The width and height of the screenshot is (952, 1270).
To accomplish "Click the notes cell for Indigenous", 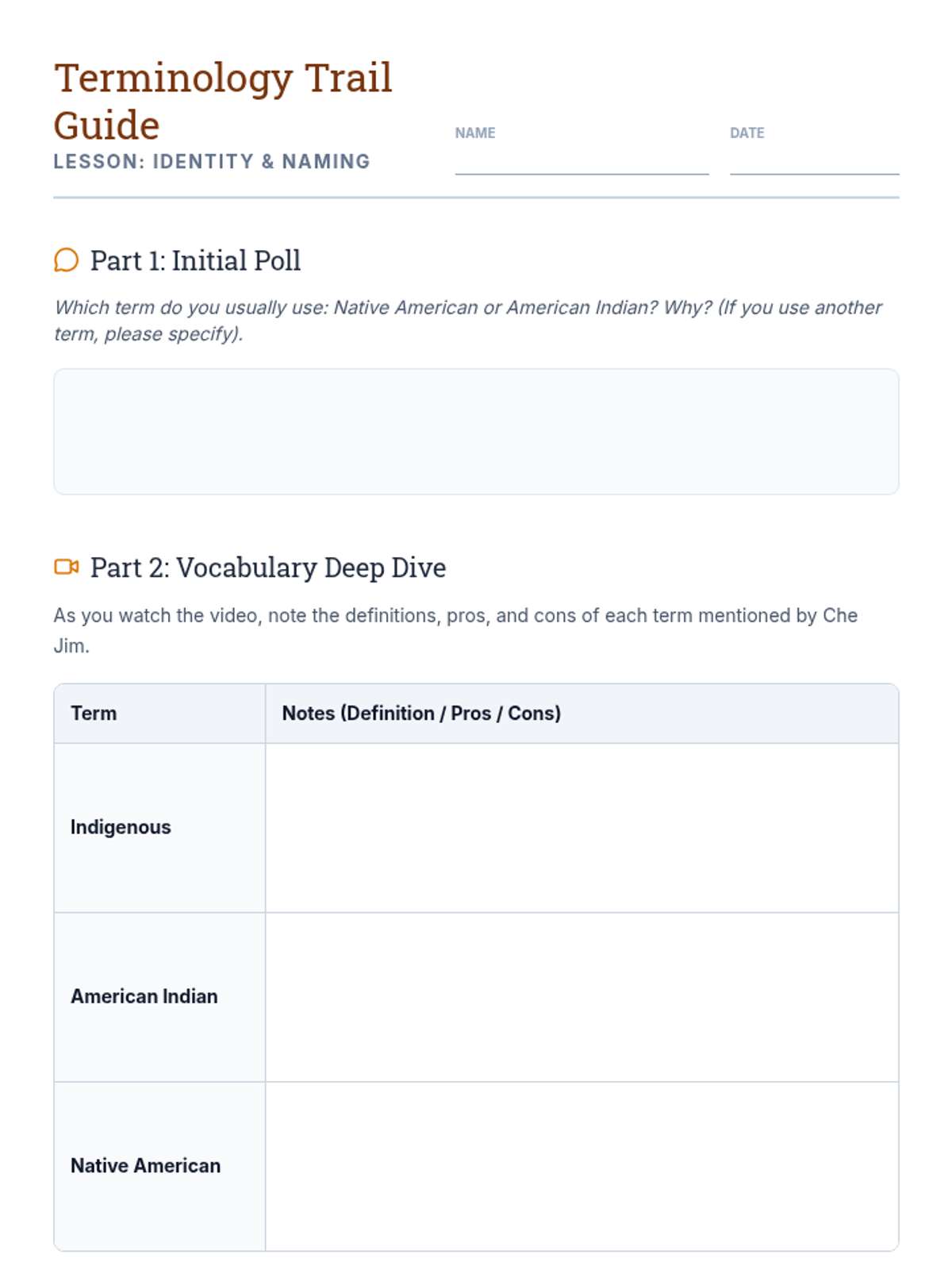I will pyautogui.click(x=582, y=827).
